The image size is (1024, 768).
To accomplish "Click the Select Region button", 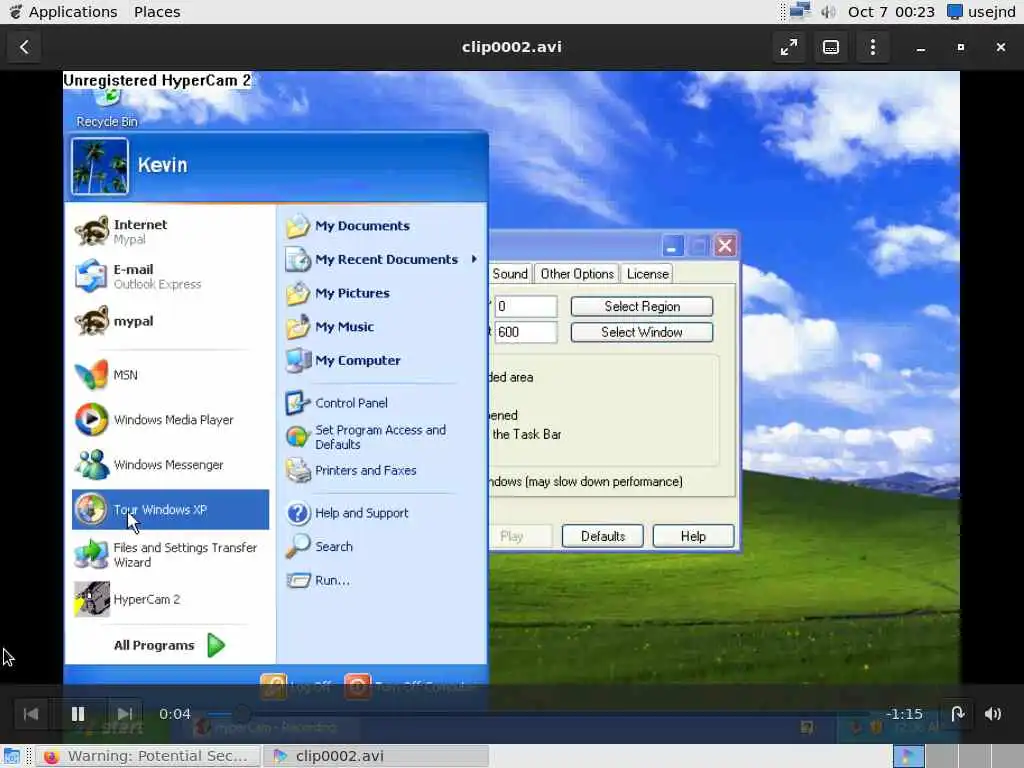I will [642, 306].
